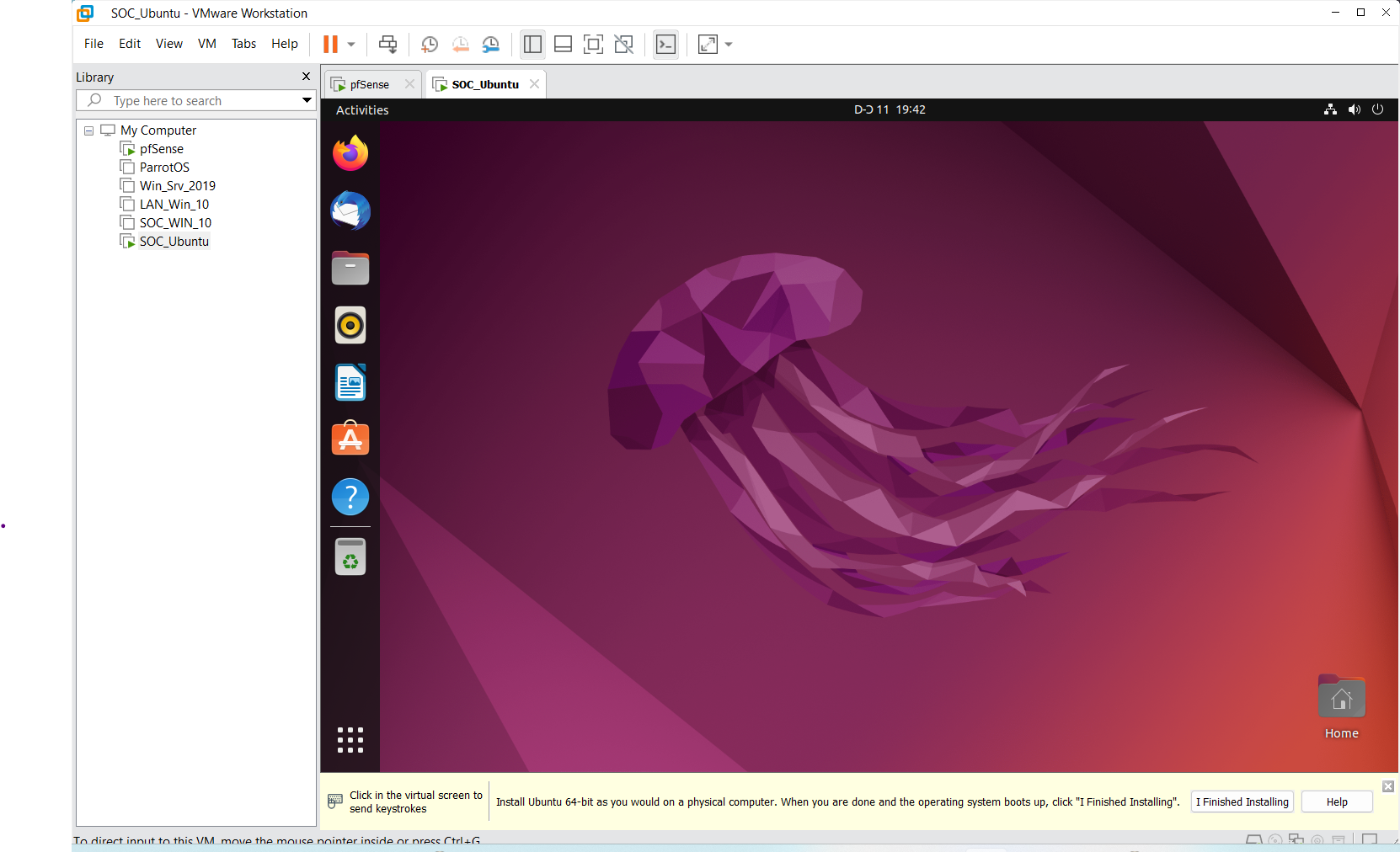Switch to the SOC_Ubuntu tab
The image size is (1400, 852).
[484, 84]
